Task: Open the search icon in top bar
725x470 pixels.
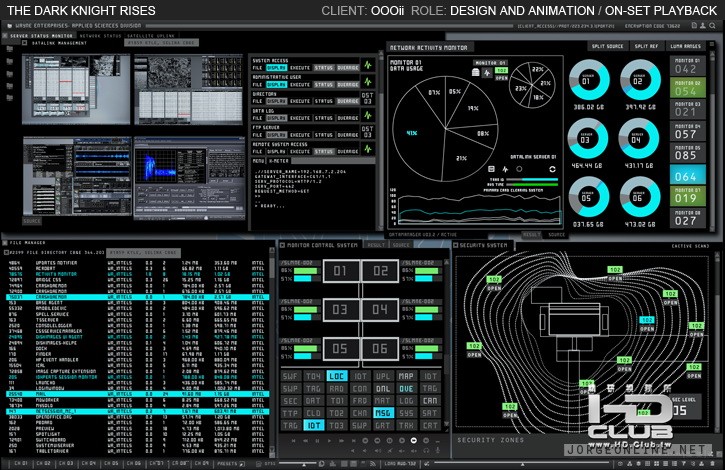Action: [x=712, y=26]
